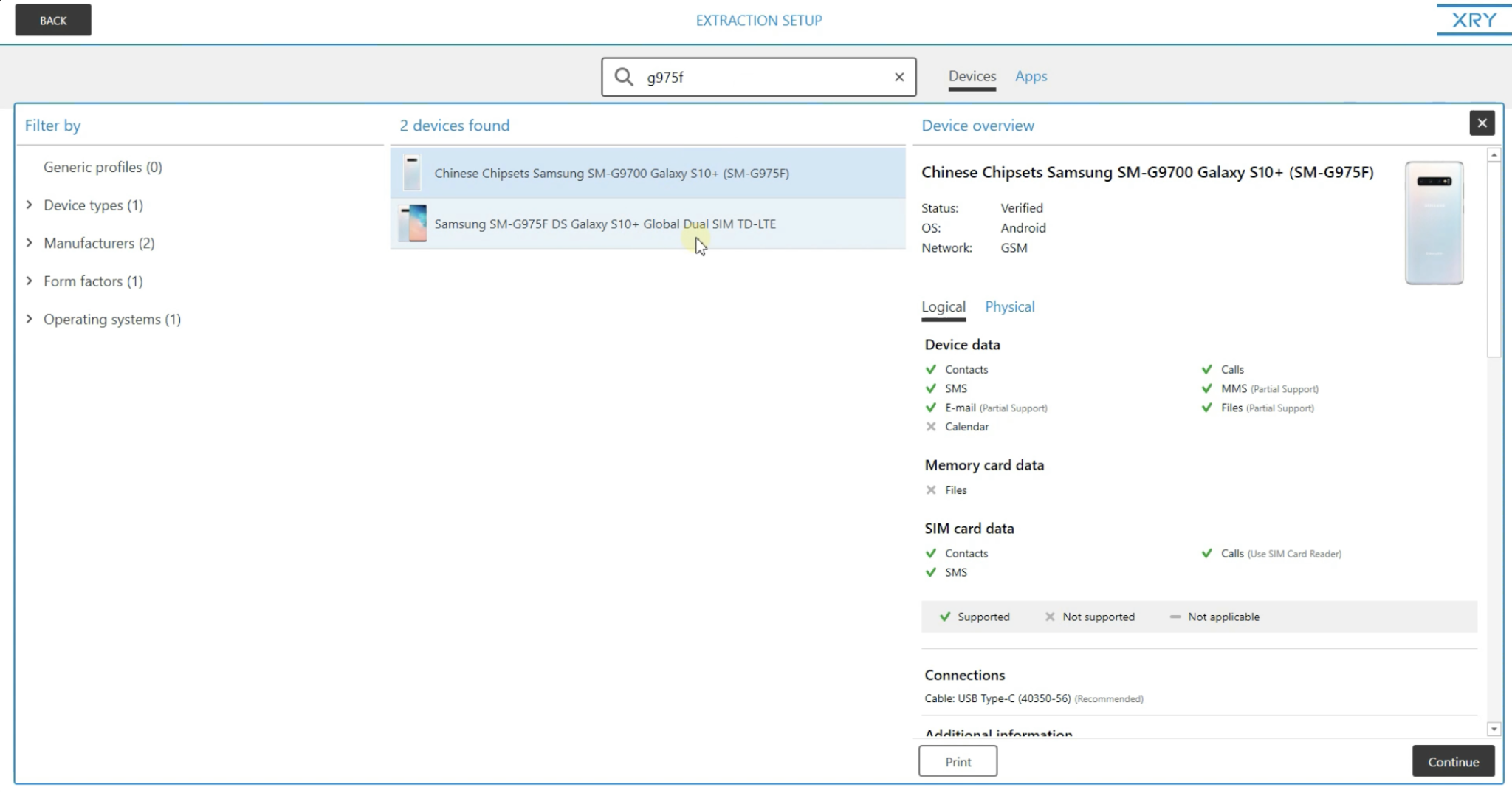1512x793 pixels.
Task: Click the search magnifier icon
Action: coord(624,77)
